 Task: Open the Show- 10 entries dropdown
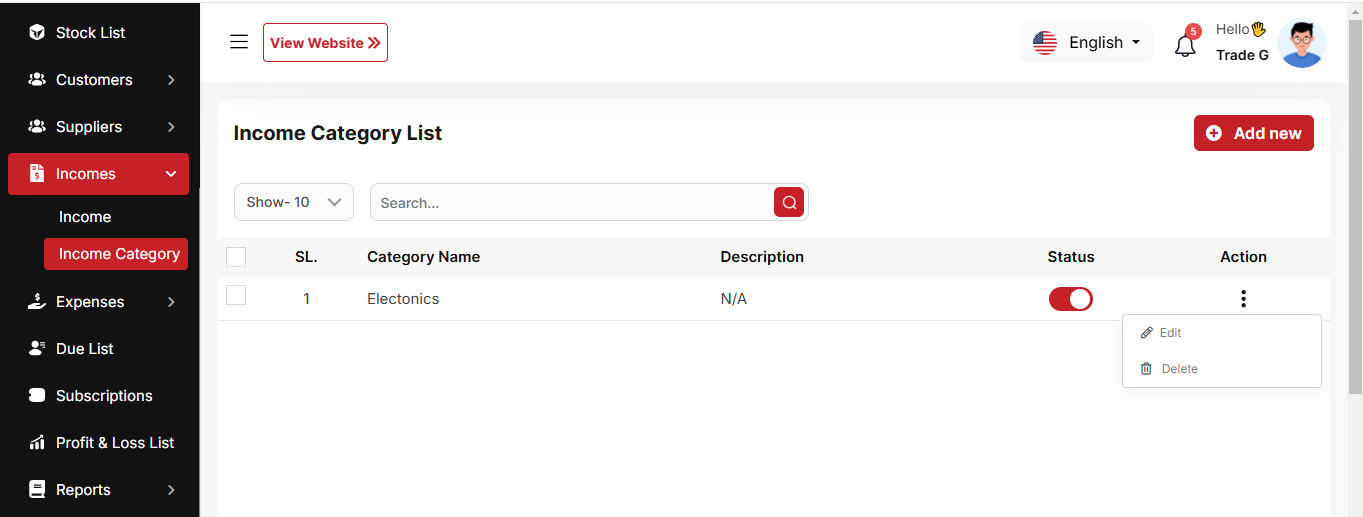tap(294, 202)
